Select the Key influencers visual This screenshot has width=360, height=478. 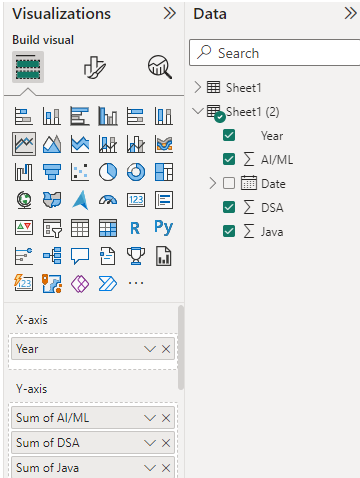click(x=24, y=256)
